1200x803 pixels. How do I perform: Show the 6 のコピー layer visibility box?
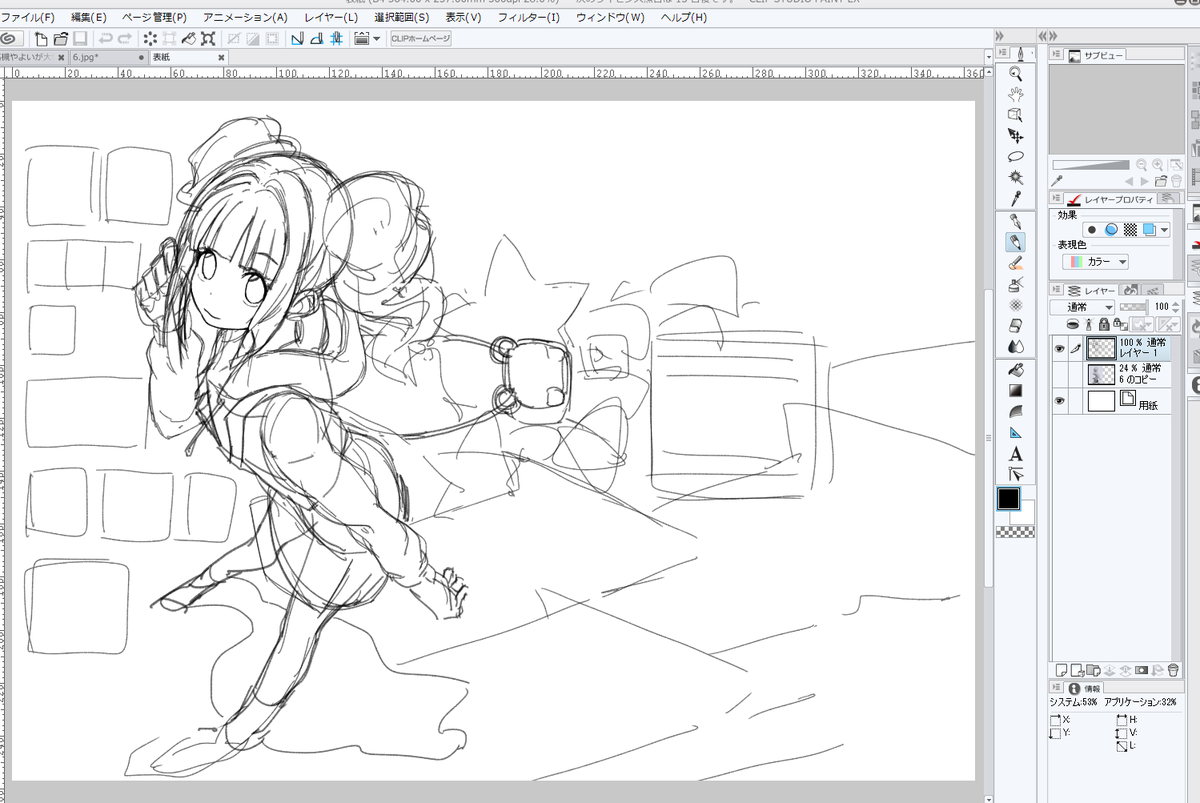tap(1059, 374)
